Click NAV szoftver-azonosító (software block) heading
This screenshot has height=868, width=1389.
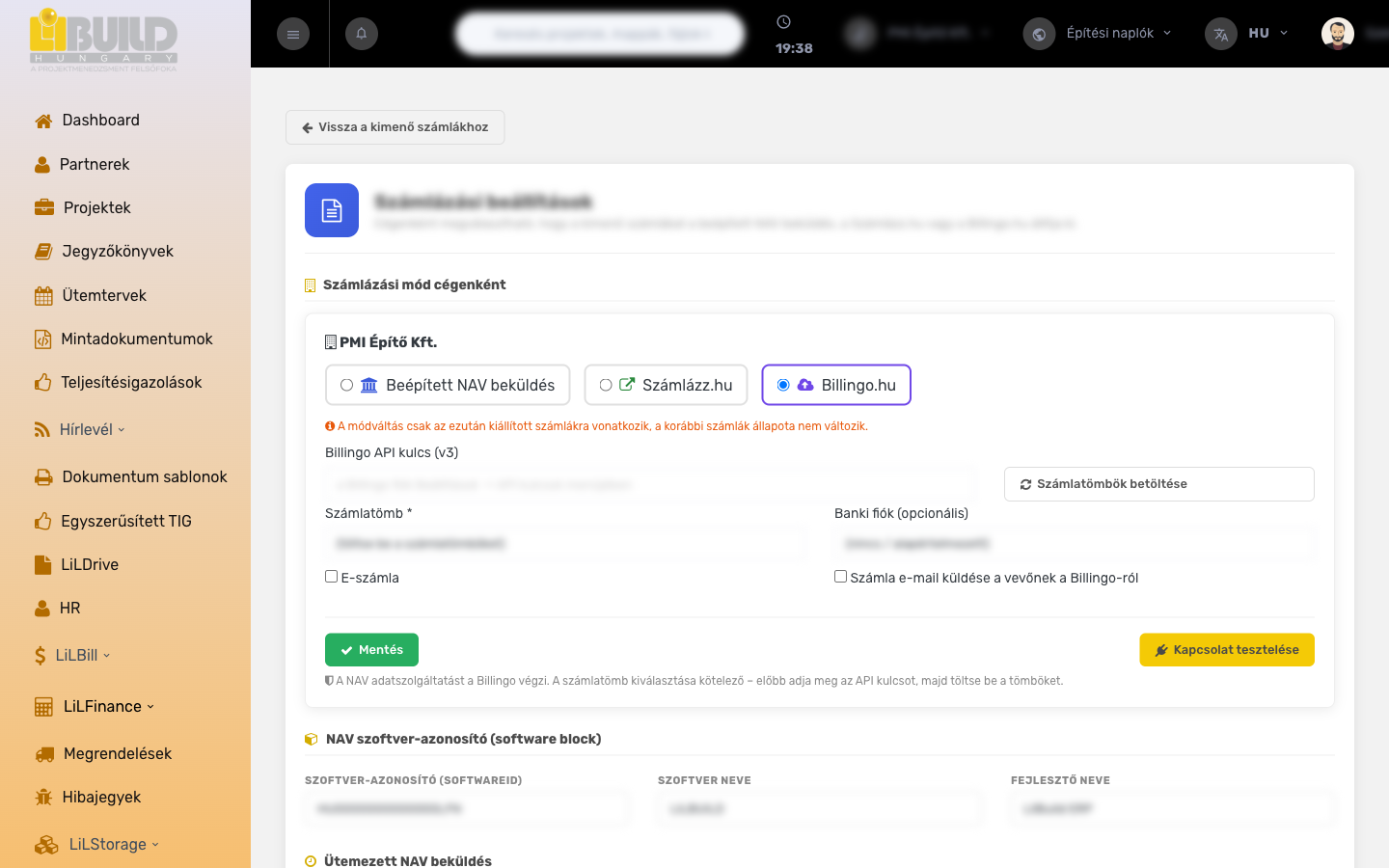point(463,740)
